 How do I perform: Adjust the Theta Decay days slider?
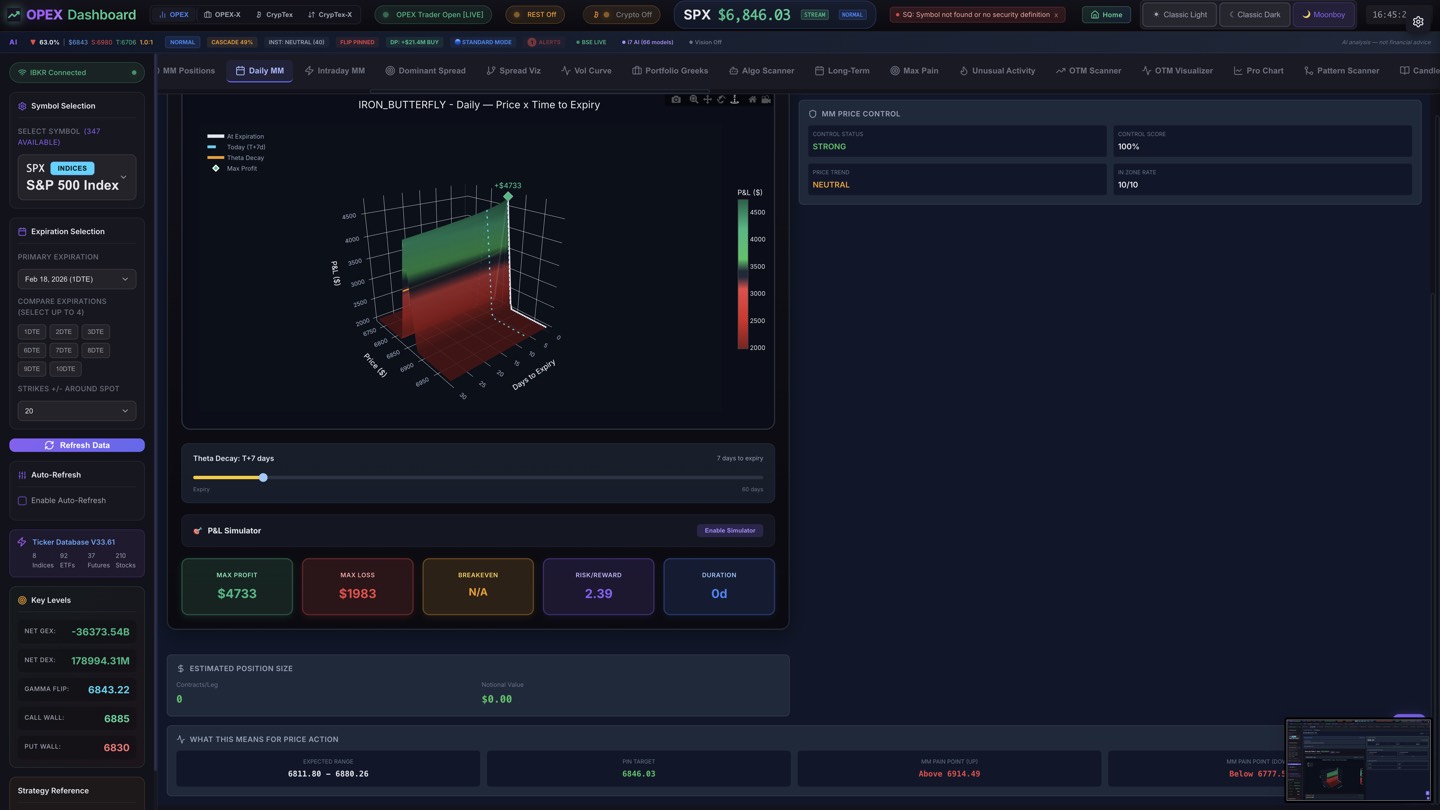pyautogui.click(x=263, y=477)
